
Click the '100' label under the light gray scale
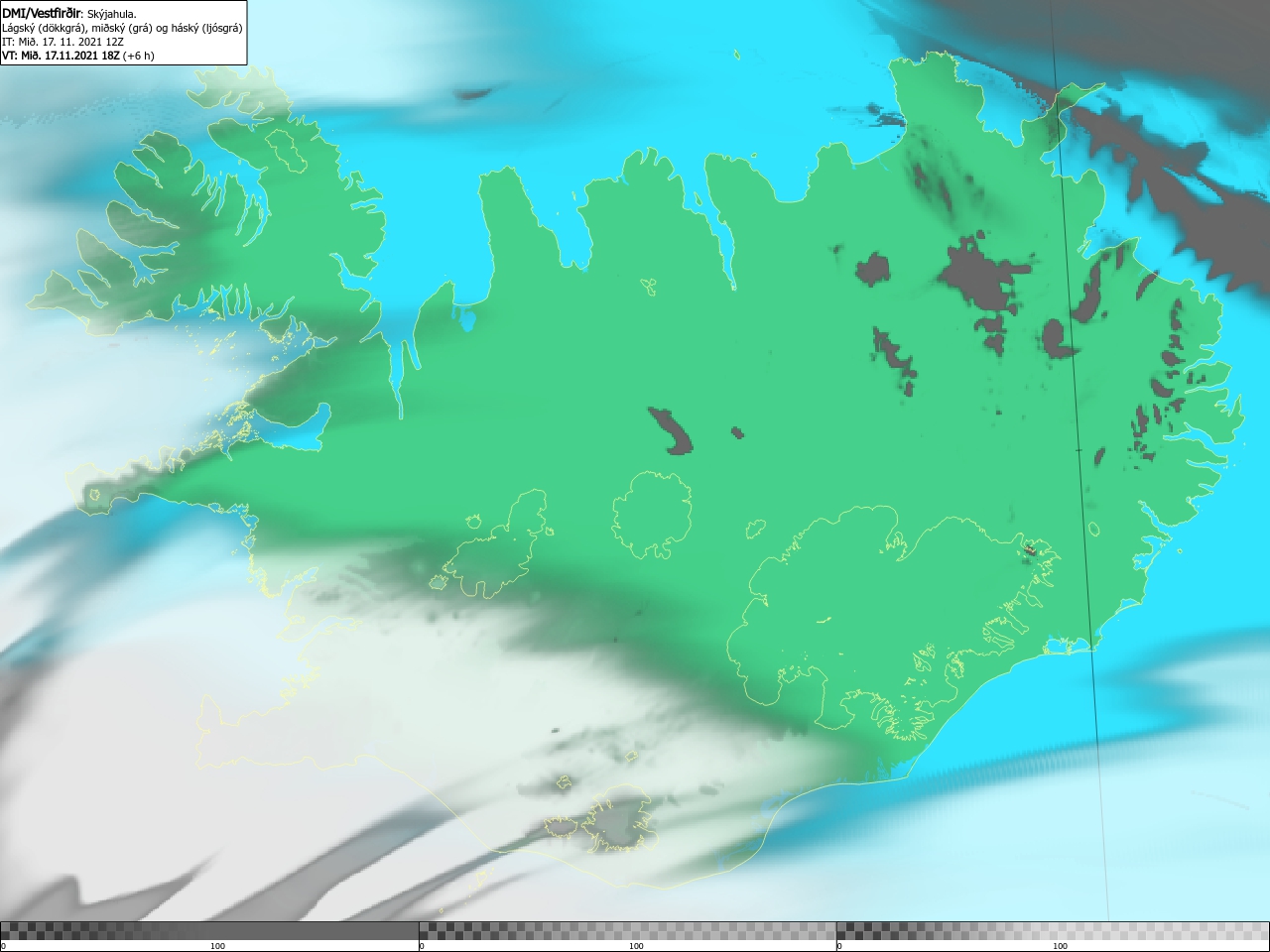pos(1060,946)
